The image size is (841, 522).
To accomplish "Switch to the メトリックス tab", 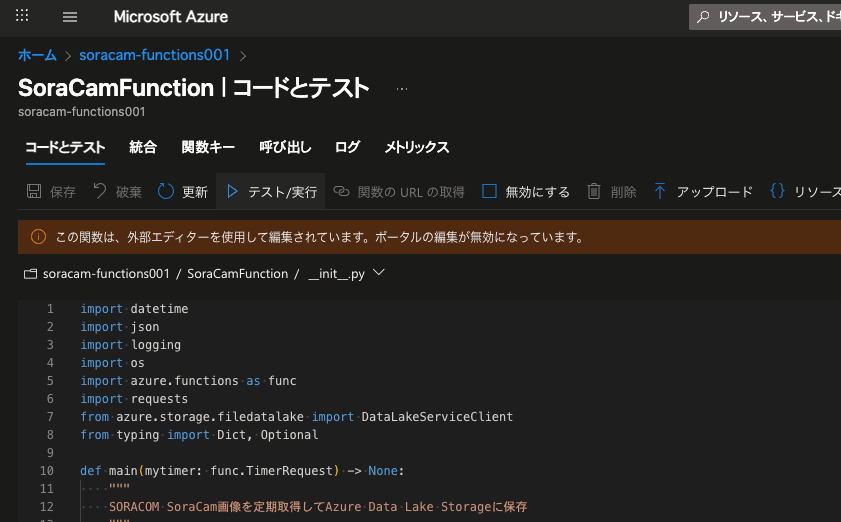I will click(x=417, y=147).
